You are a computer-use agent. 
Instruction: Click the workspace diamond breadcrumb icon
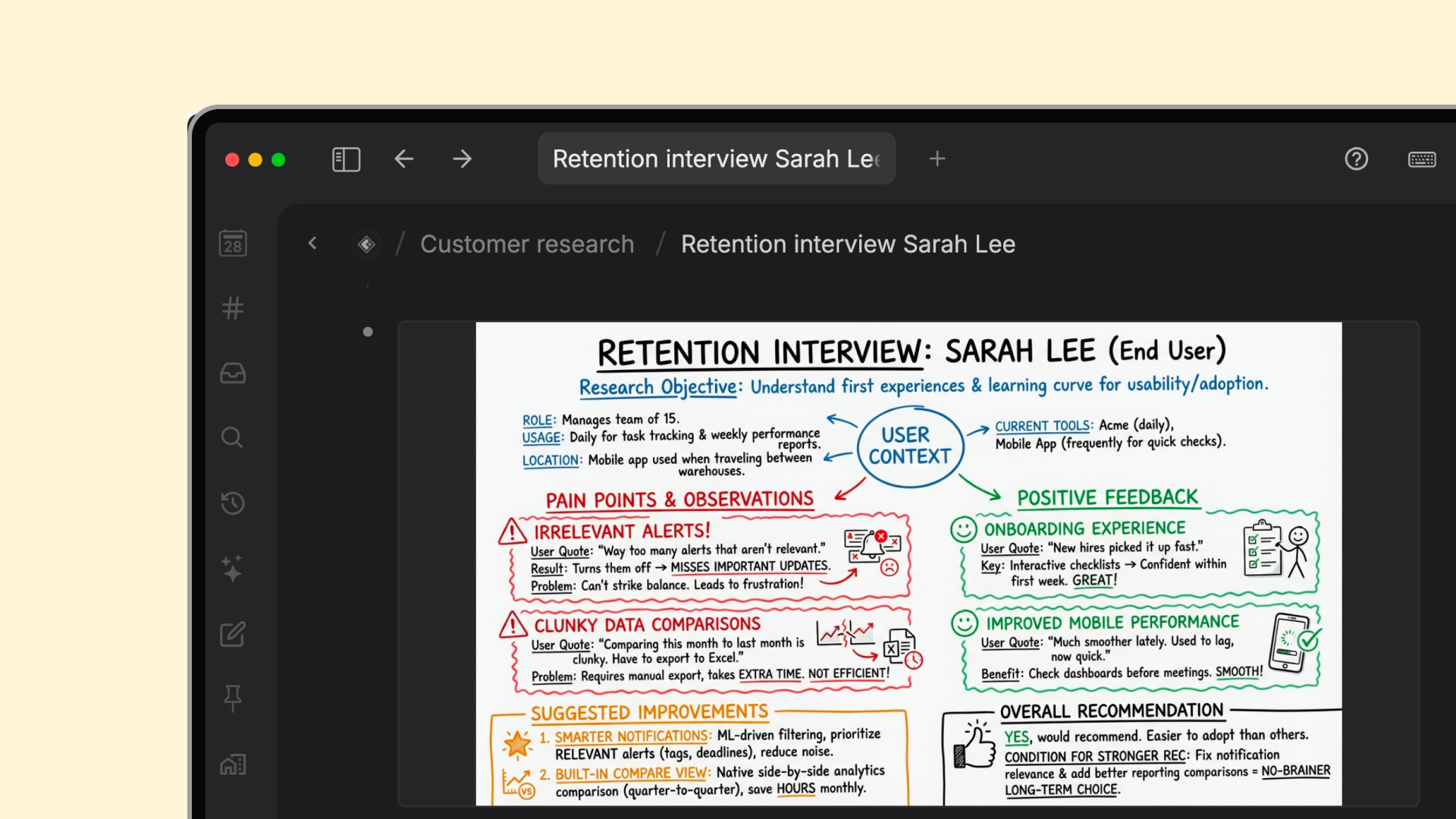pos(366,244)
